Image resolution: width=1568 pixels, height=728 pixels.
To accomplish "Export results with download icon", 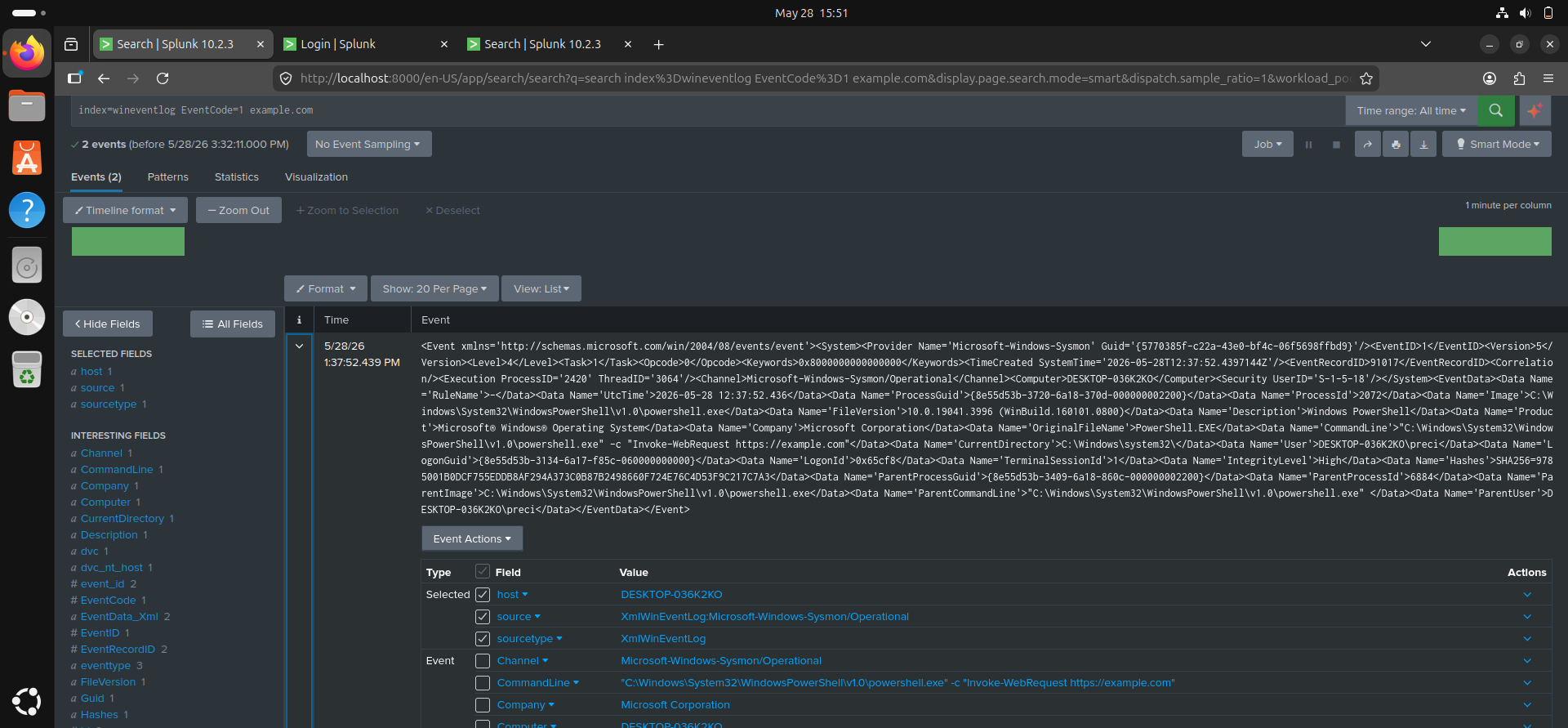I will (x=1423, y=145).
